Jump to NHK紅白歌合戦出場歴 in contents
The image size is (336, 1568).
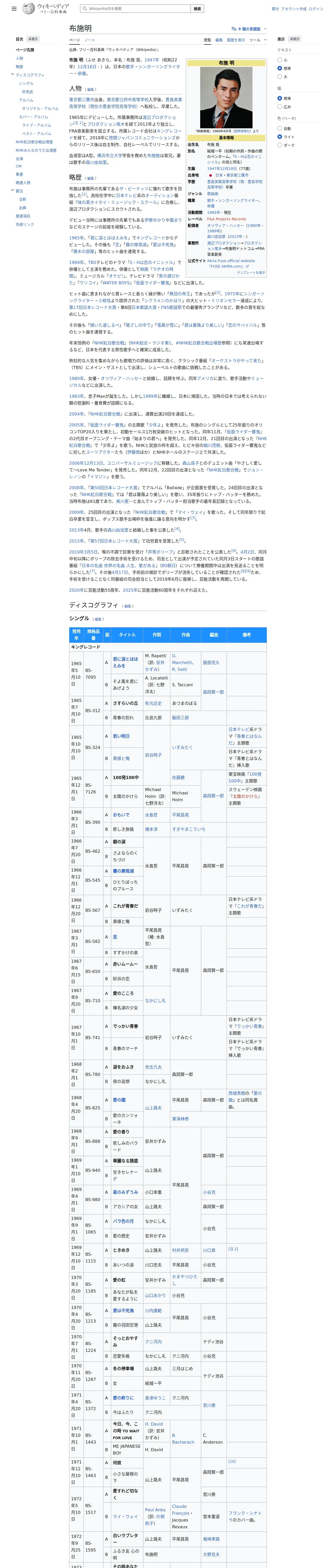34,142
